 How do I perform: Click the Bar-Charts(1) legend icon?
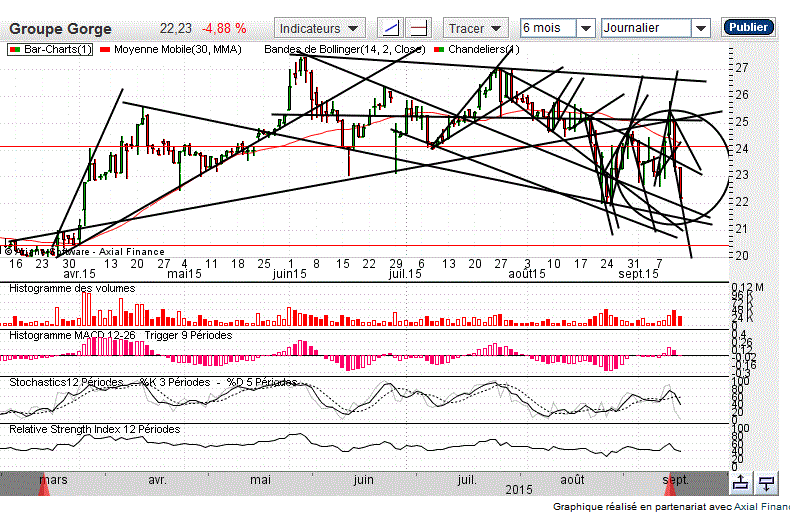(16, 49)
